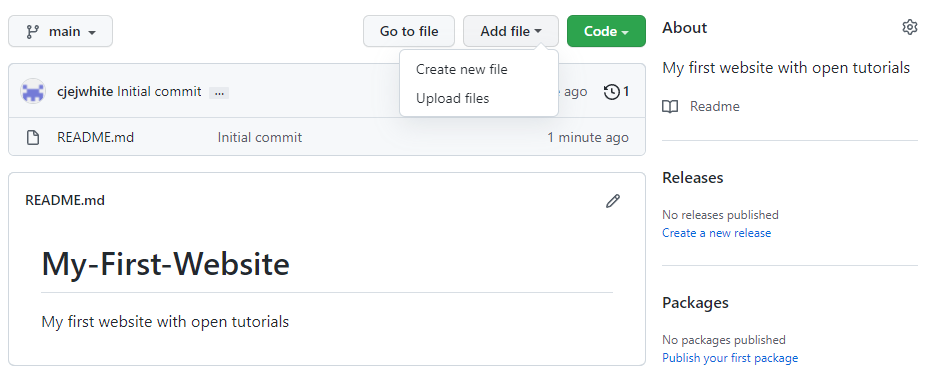
Task: Click cjejwhite user avatar
Action: click(33, 91)
